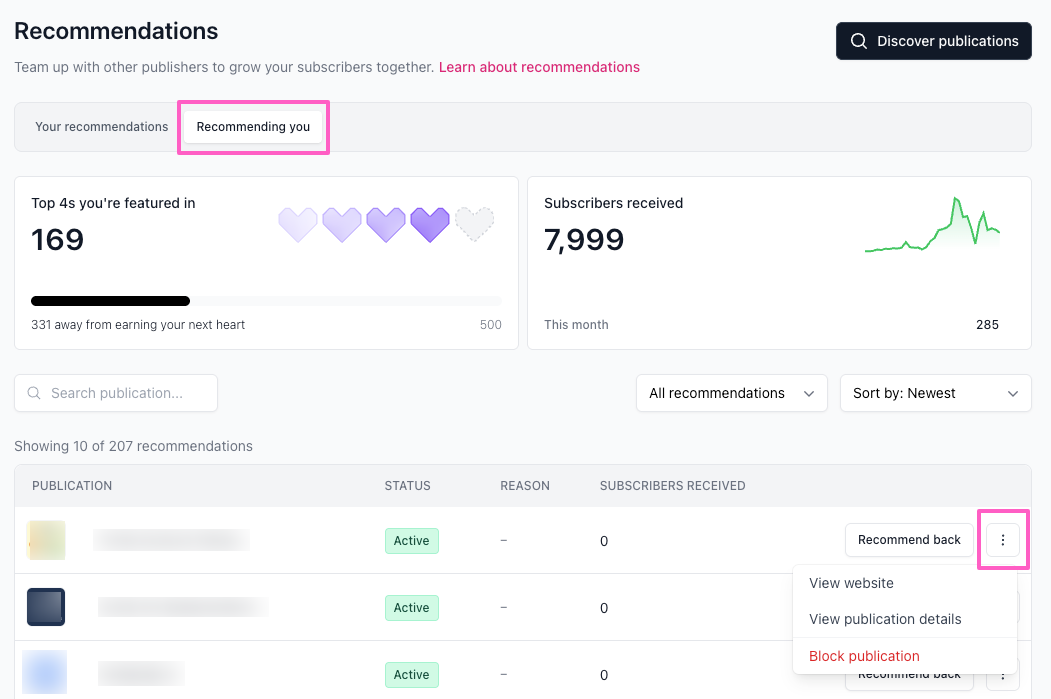The width and height of the screenshot is (1051, 699).
Task: Click the third purple heart icon
Action: point(386,224)
